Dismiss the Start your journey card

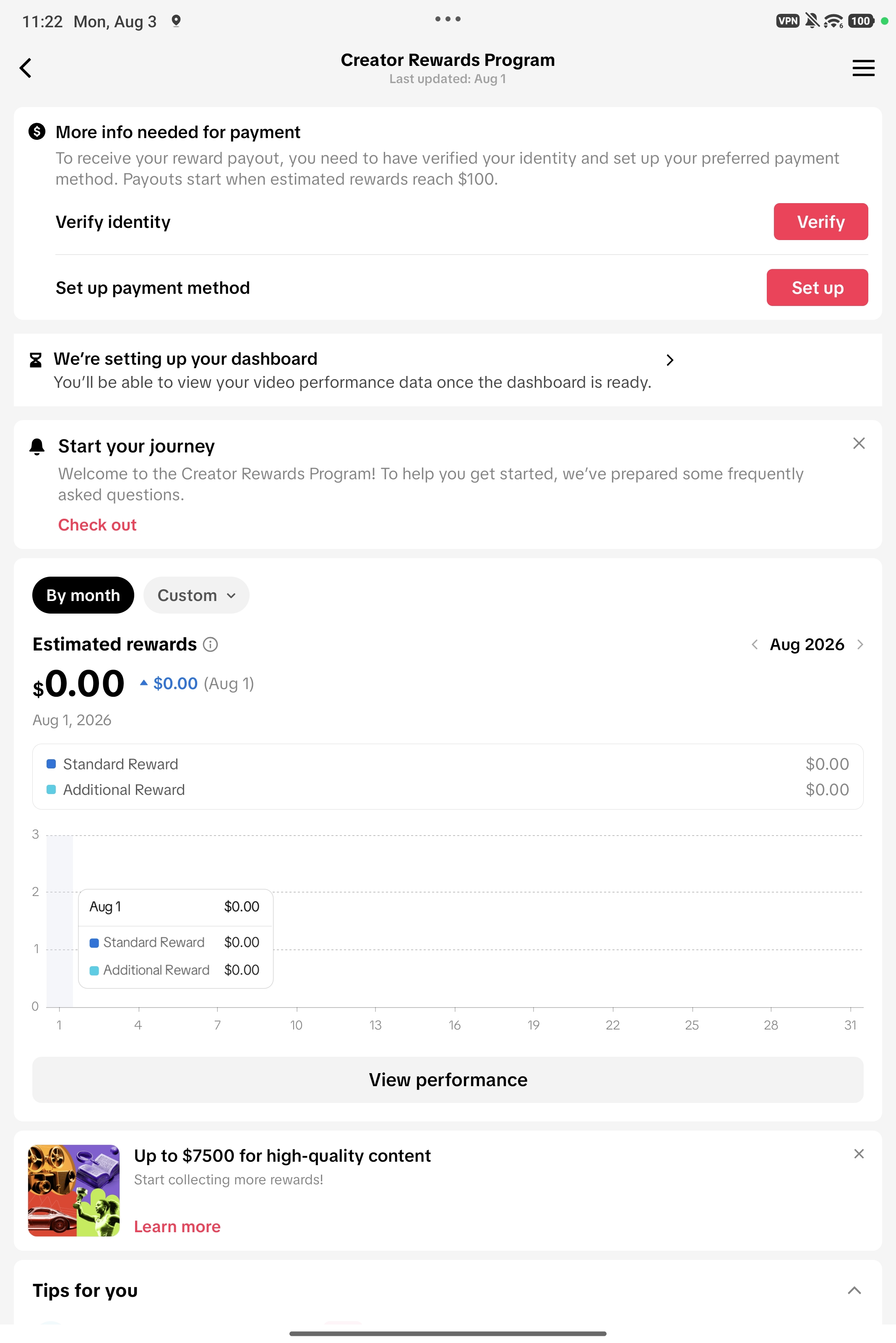point(858,443)
